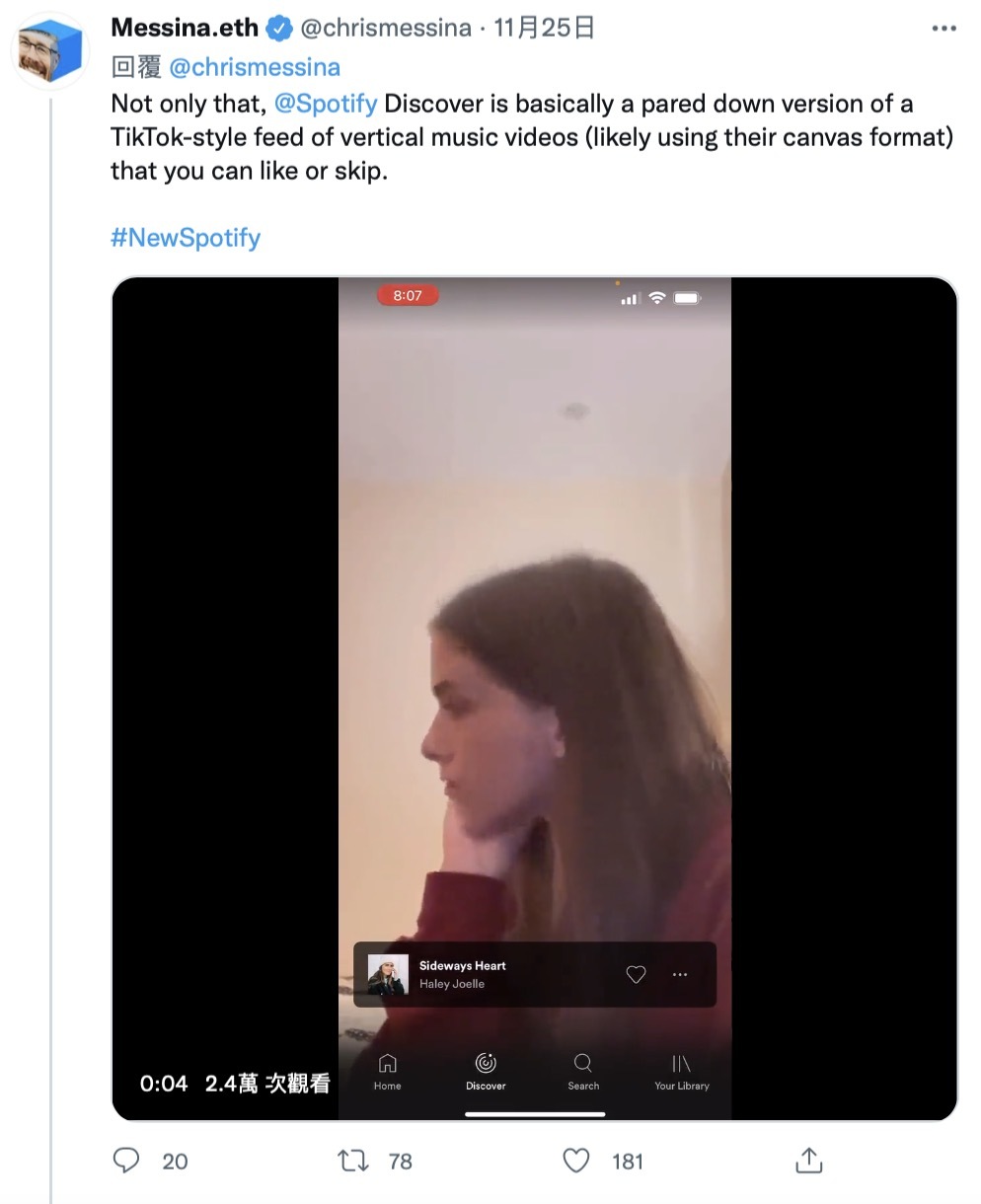Click the Sideways Heart album art thumbnail
This screenshot has height=1204, width=981.
[x=388, y=974]
